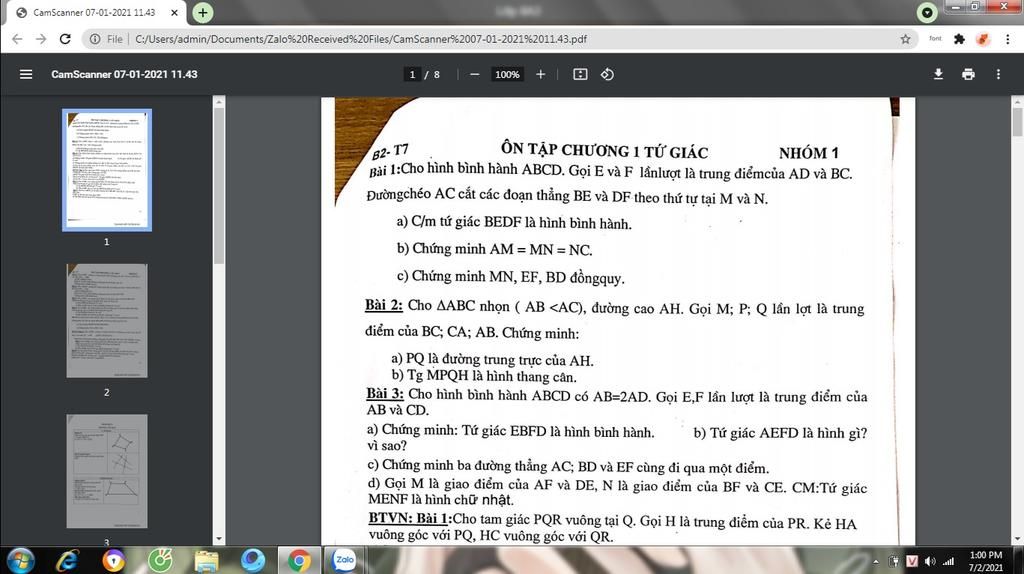1024x574 pixels.
Task: Open the Windows Start button
Action: [20, 561]
